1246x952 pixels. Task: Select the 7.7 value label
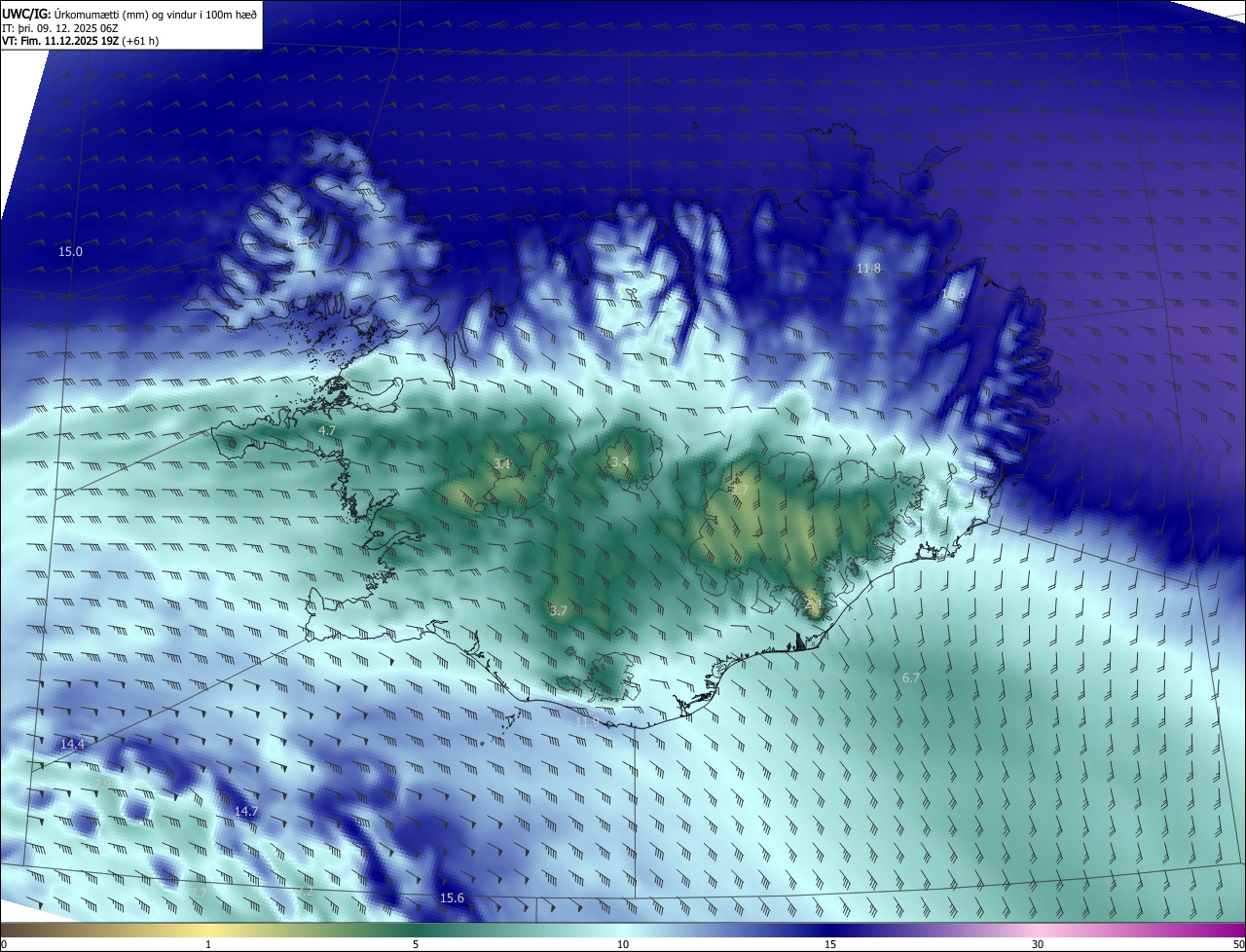(198, 892)
